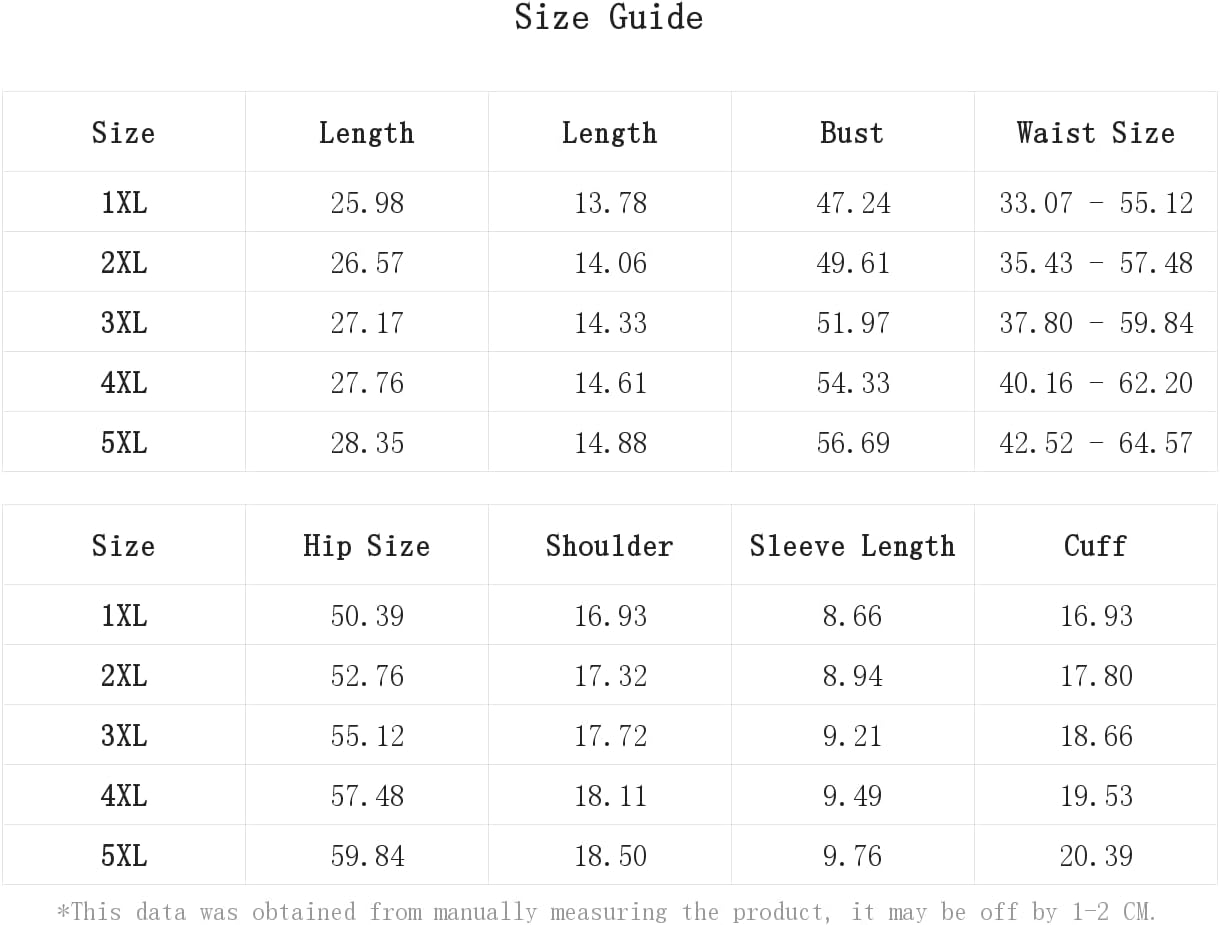The image size is (1220, 925).
Task: Click waist range 33.07 - 55.12
Action: coord(1096,203)
